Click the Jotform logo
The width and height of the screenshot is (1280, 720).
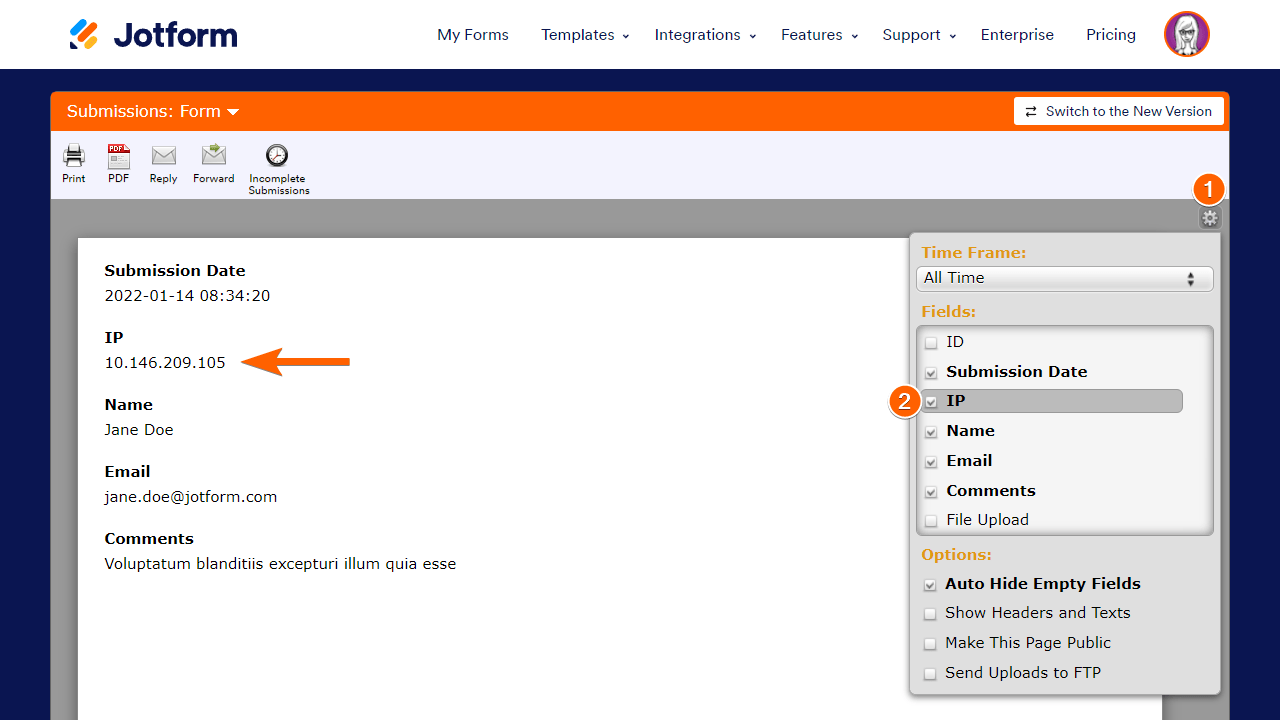click(x=153, y=34)
